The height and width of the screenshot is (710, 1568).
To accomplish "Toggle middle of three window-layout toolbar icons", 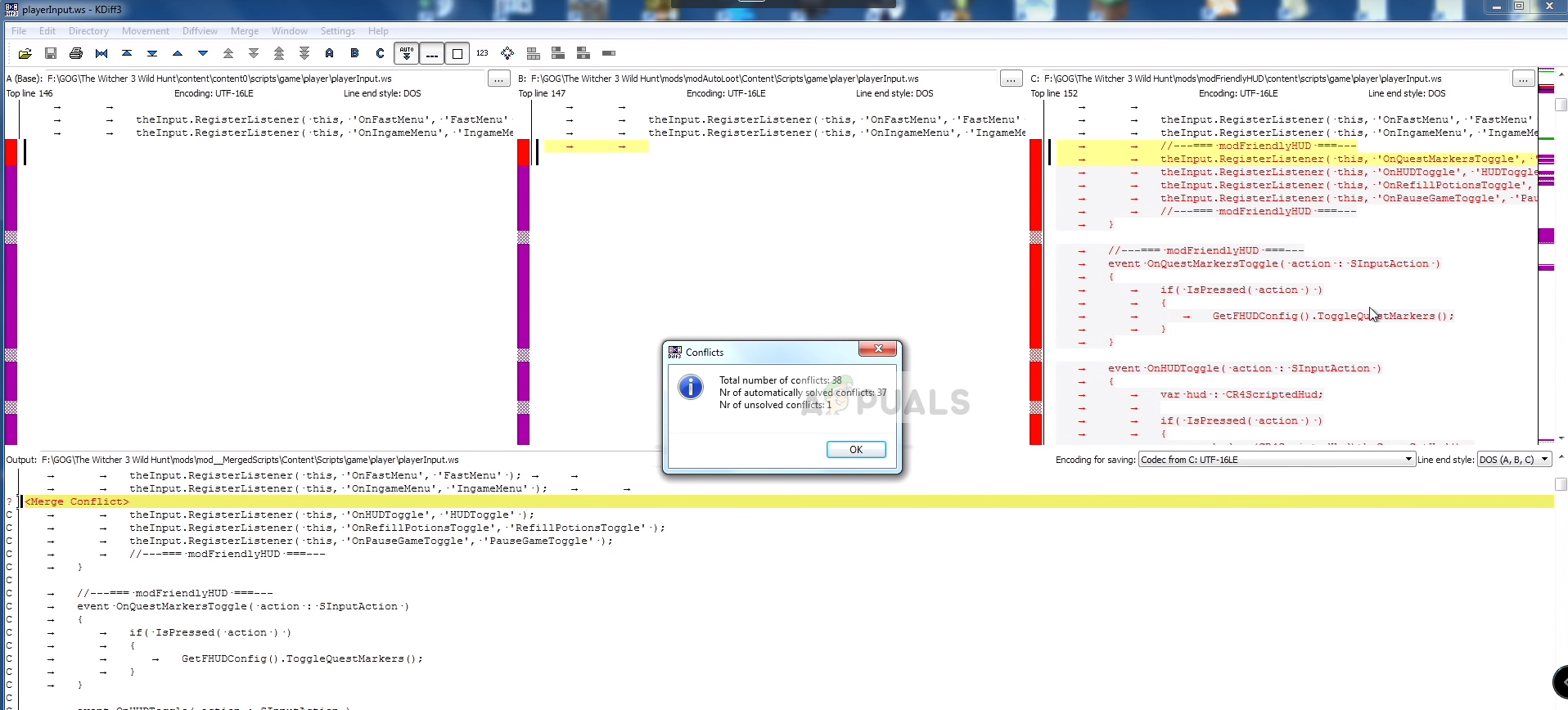I will point(558,53).
